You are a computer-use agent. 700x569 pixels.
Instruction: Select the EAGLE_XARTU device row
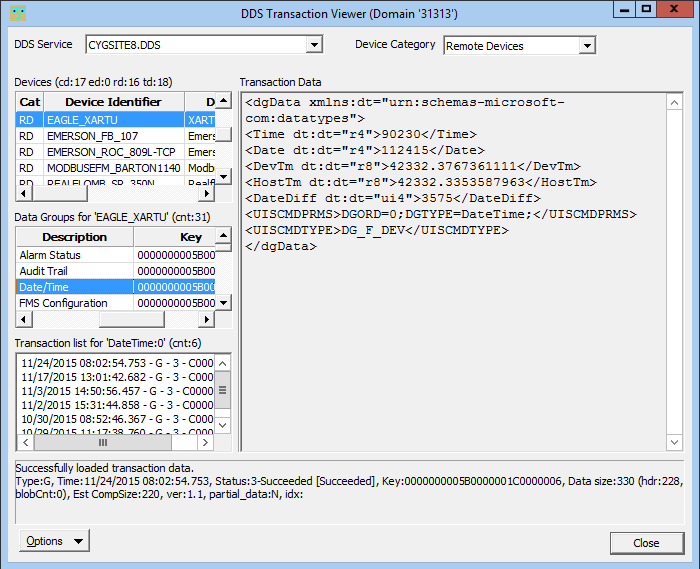tap(115, 120)
